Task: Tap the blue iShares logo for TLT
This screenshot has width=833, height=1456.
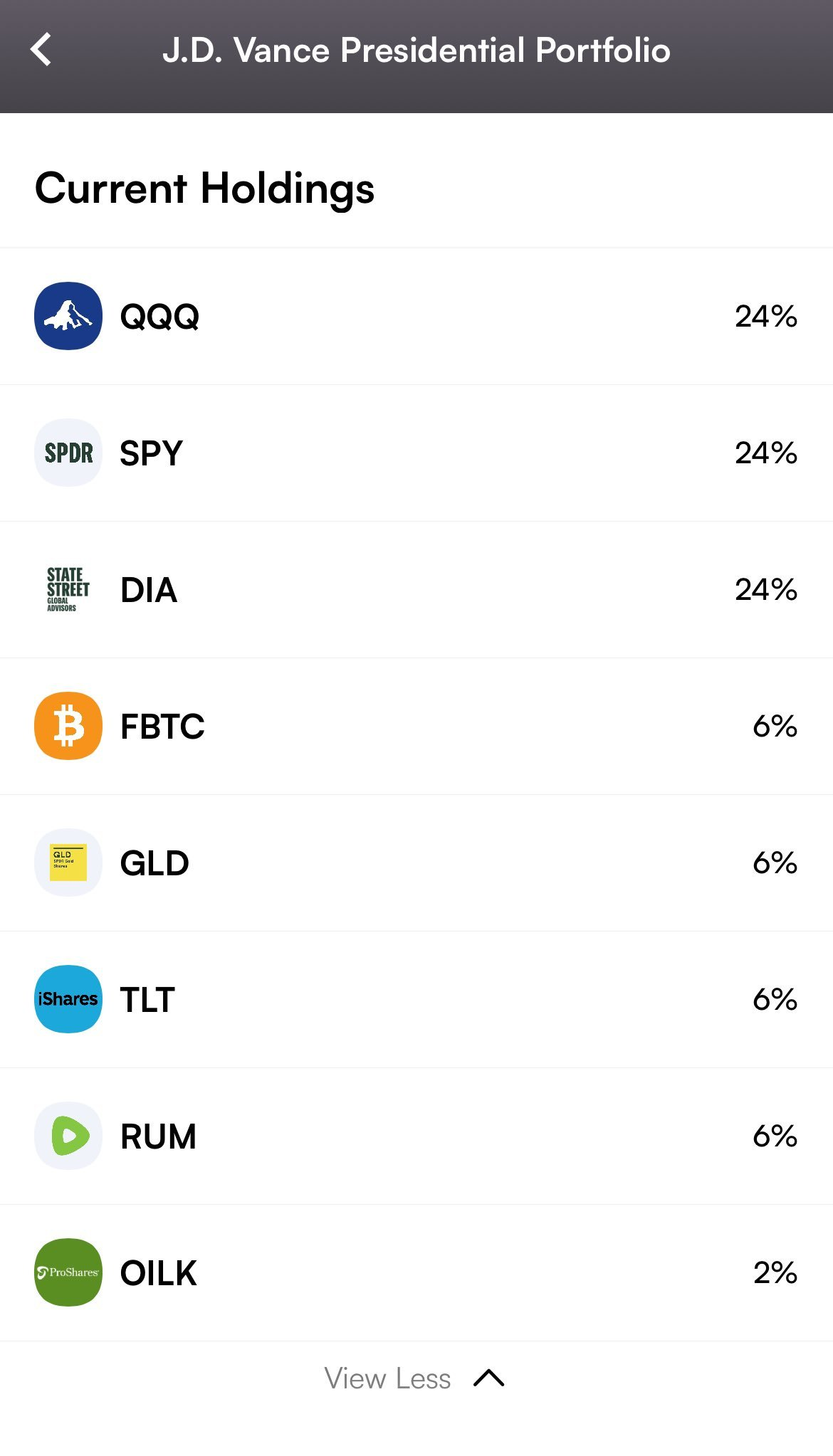Action: (x=68, y=999)
